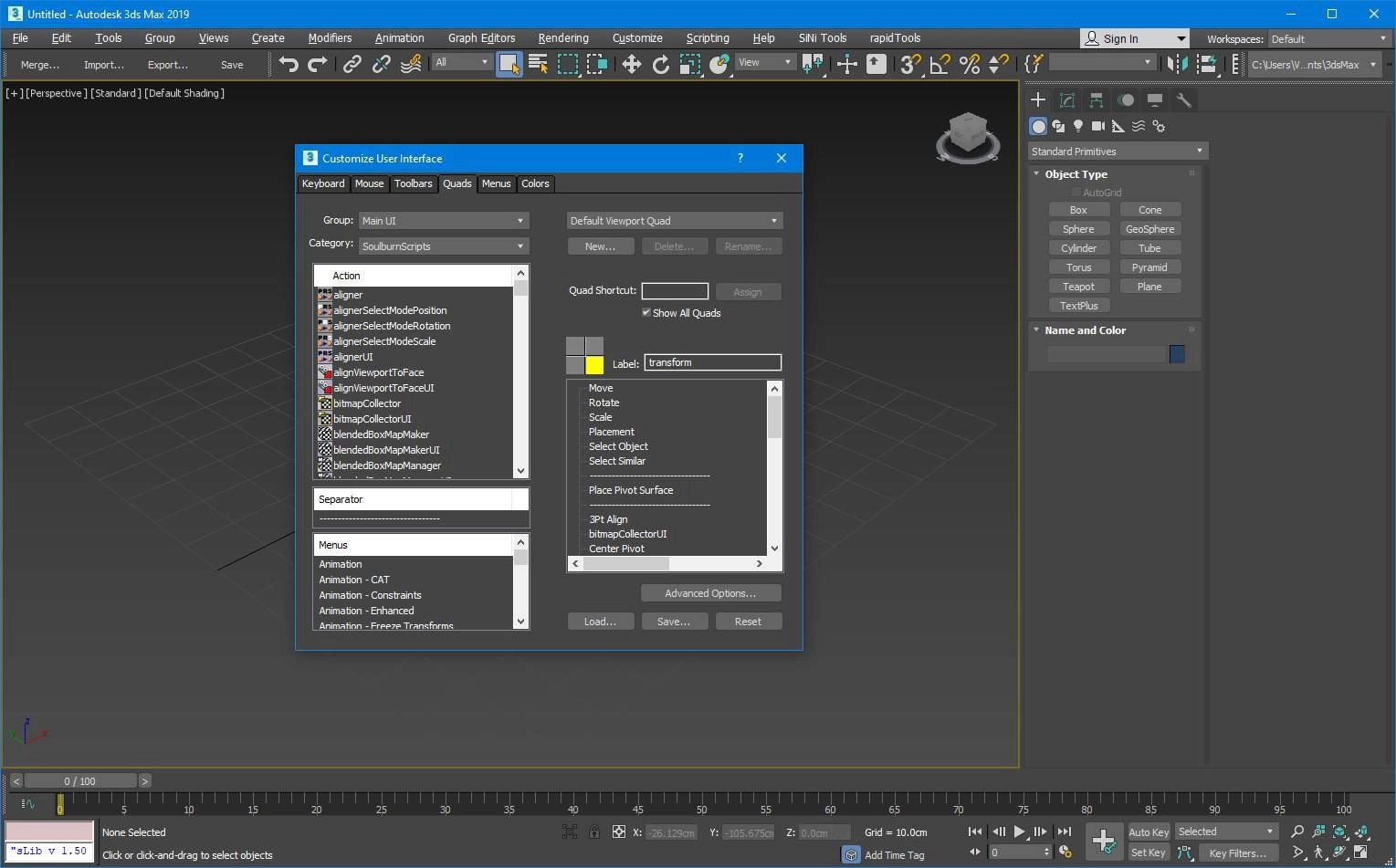Click the New... quad button
The height and width of the screenshot is (868, 1396).
click(x=601, y=246)
